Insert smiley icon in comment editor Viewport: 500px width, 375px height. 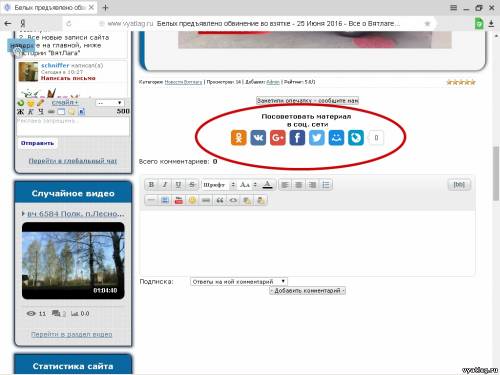[192, 200]
